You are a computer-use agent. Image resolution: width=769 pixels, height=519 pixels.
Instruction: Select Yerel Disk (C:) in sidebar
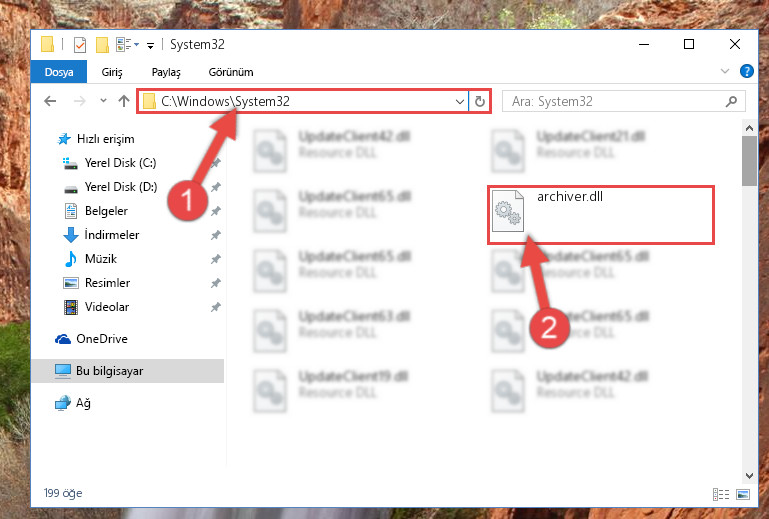pos(120,163)
